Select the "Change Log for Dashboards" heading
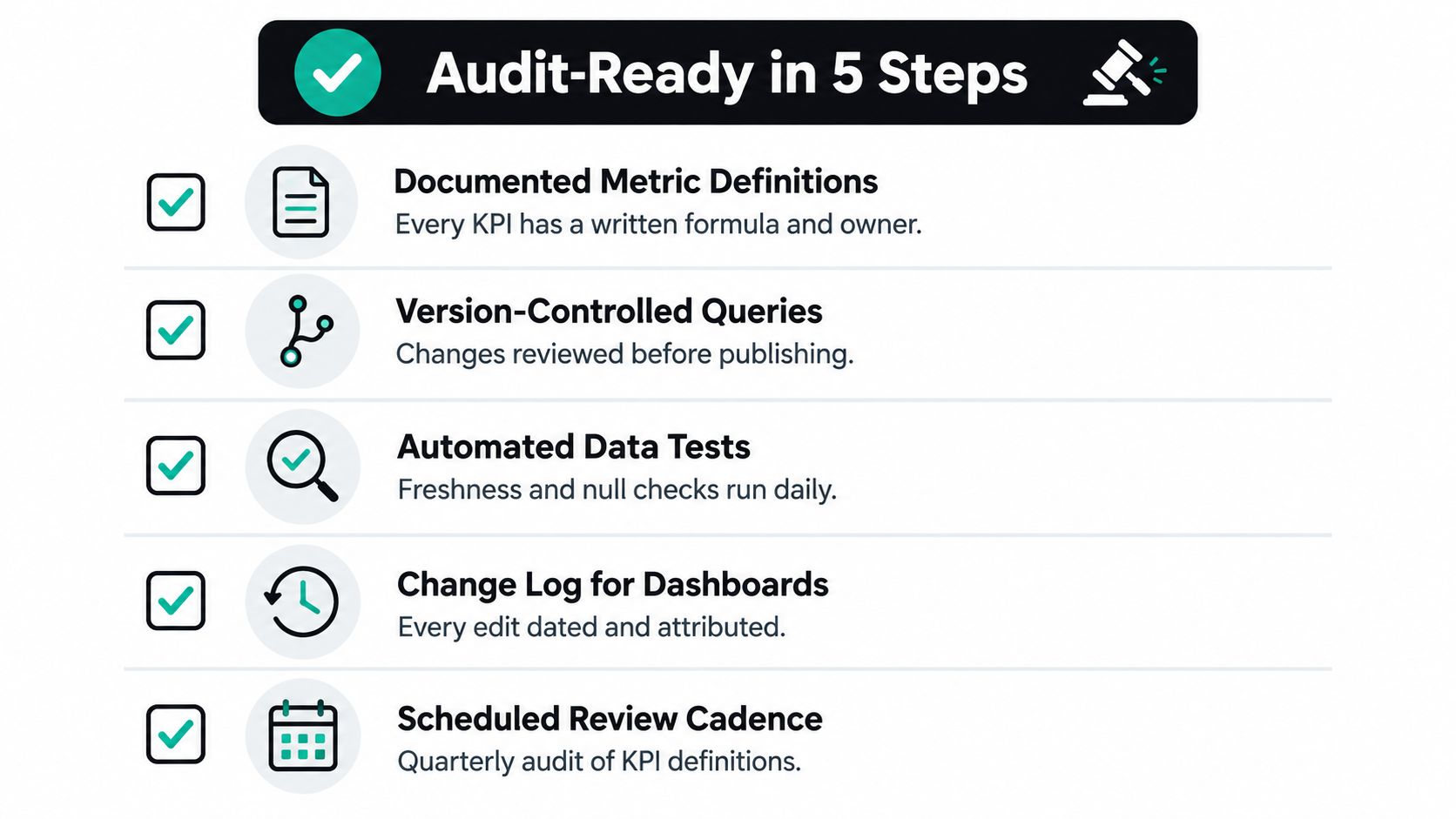Viewport: 1456px width, 819px height. 613,584
